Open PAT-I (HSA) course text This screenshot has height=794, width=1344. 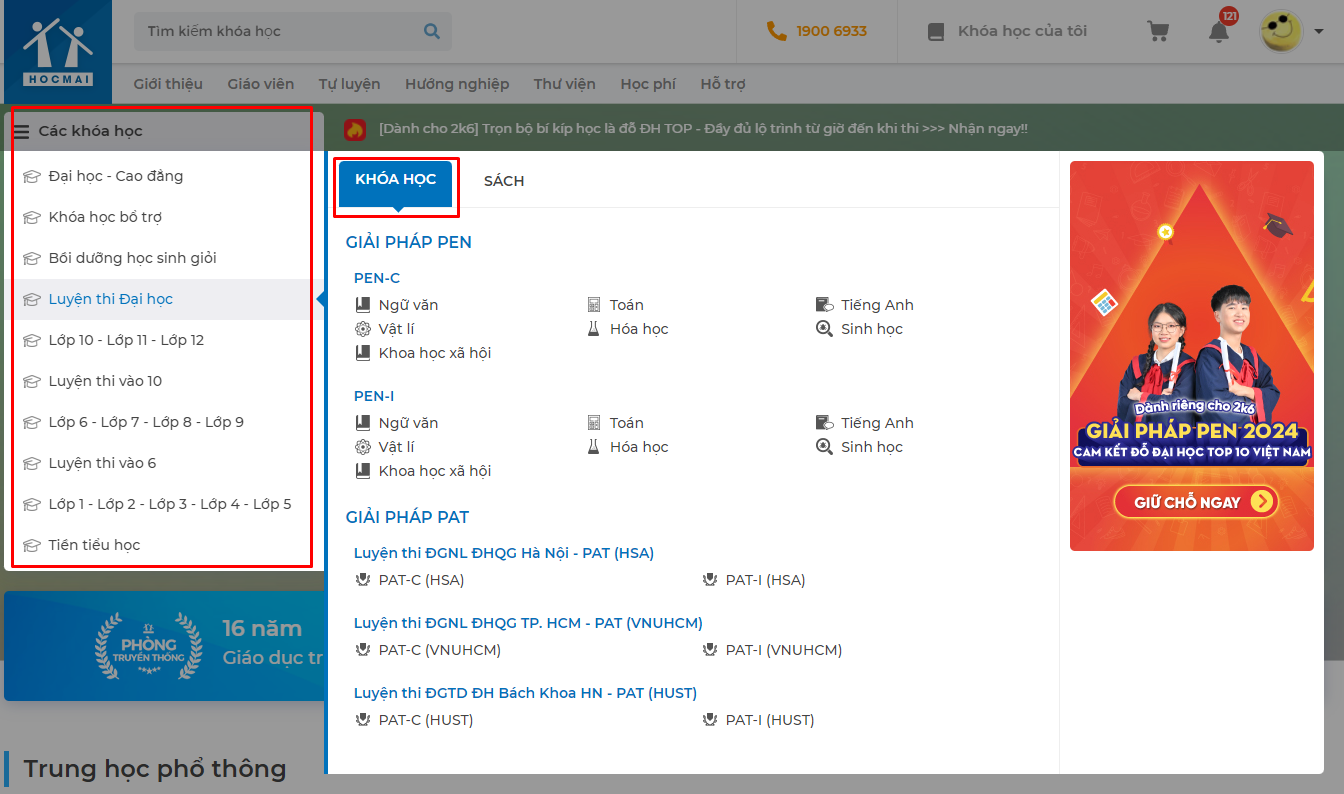pyautogui.click(x=765, y=580)
